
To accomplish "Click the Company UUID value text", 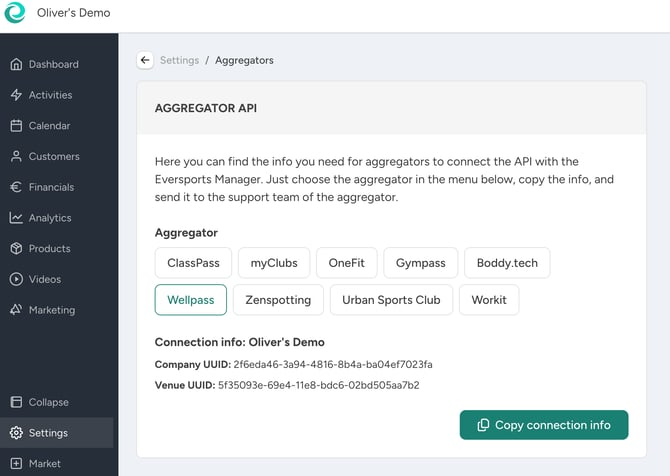I will click(x=332, y=364).
